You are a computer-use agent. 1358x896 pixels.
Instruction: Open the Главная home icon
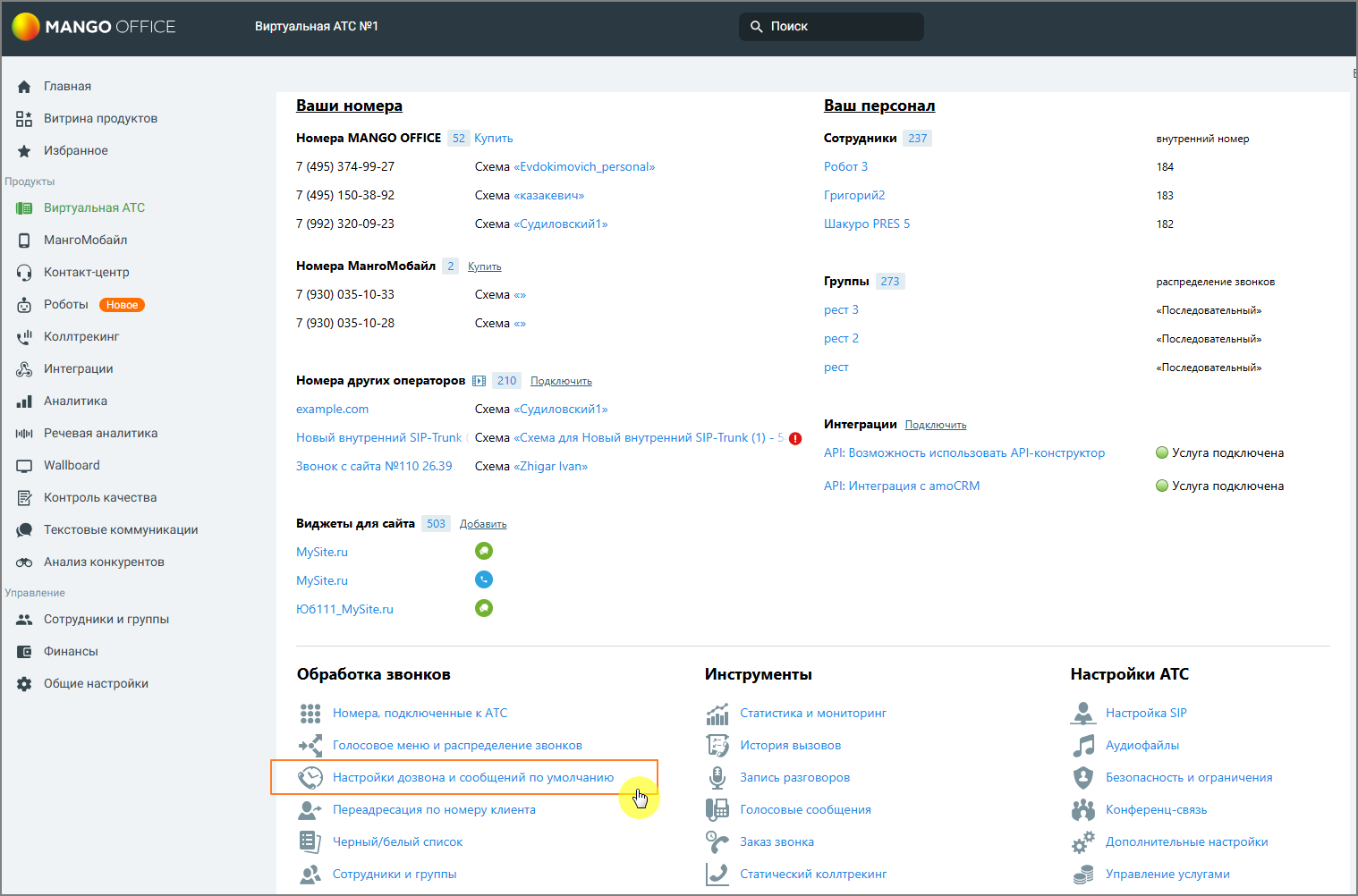24,87
